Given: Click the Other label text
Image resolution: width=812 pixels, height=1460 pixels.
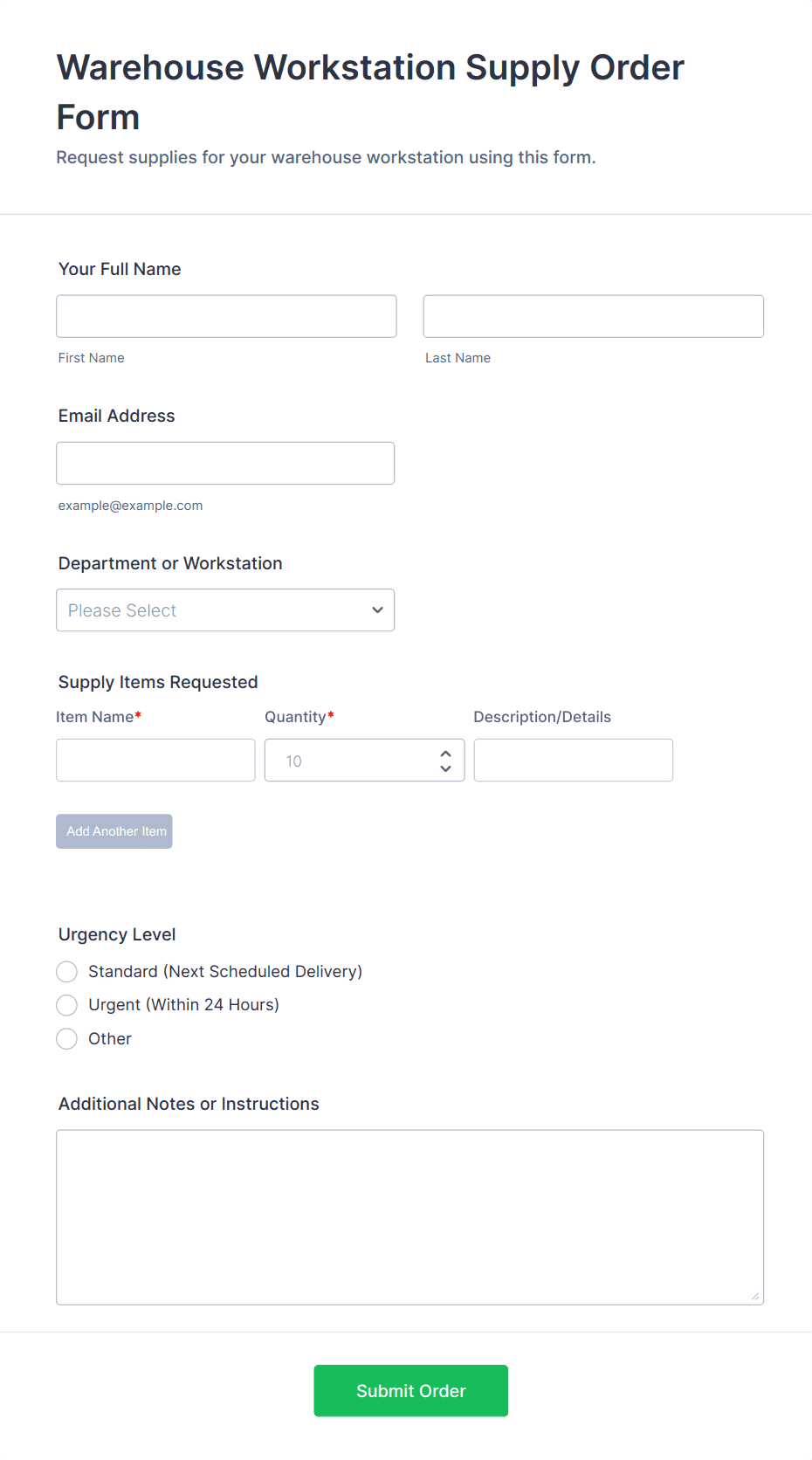Looking at the screenshot, I should [x=110, y=1039].
